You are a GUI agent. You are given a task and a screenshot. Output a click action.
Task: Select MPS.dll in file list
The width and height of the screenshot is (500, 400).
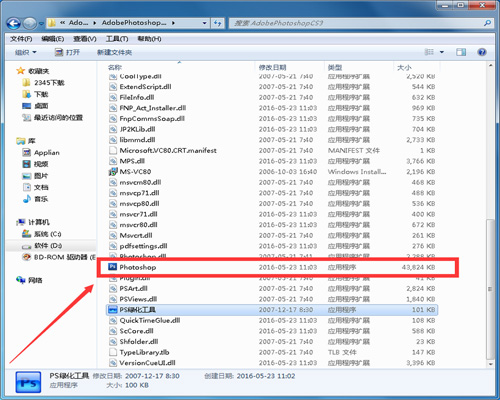coord(132,161)
